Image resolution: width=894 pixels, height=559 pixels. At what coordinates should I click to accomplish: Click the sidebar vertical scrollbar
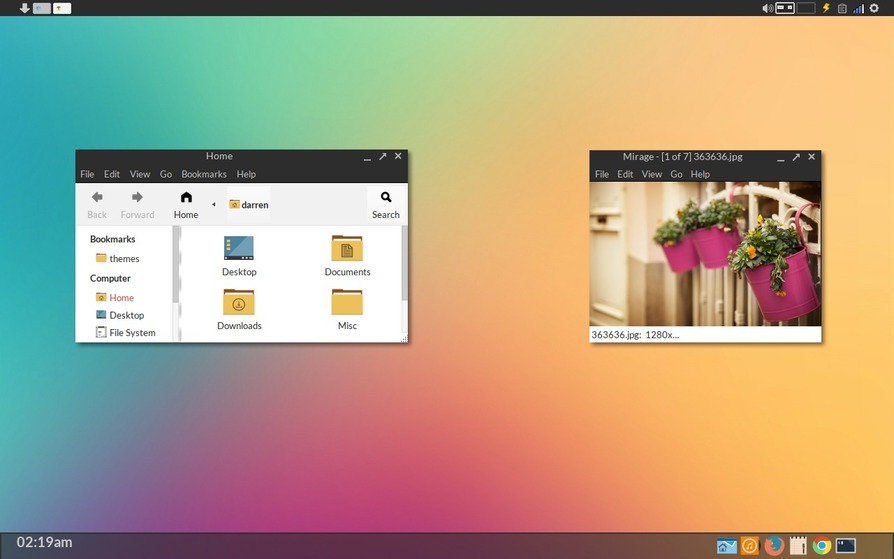176,265
